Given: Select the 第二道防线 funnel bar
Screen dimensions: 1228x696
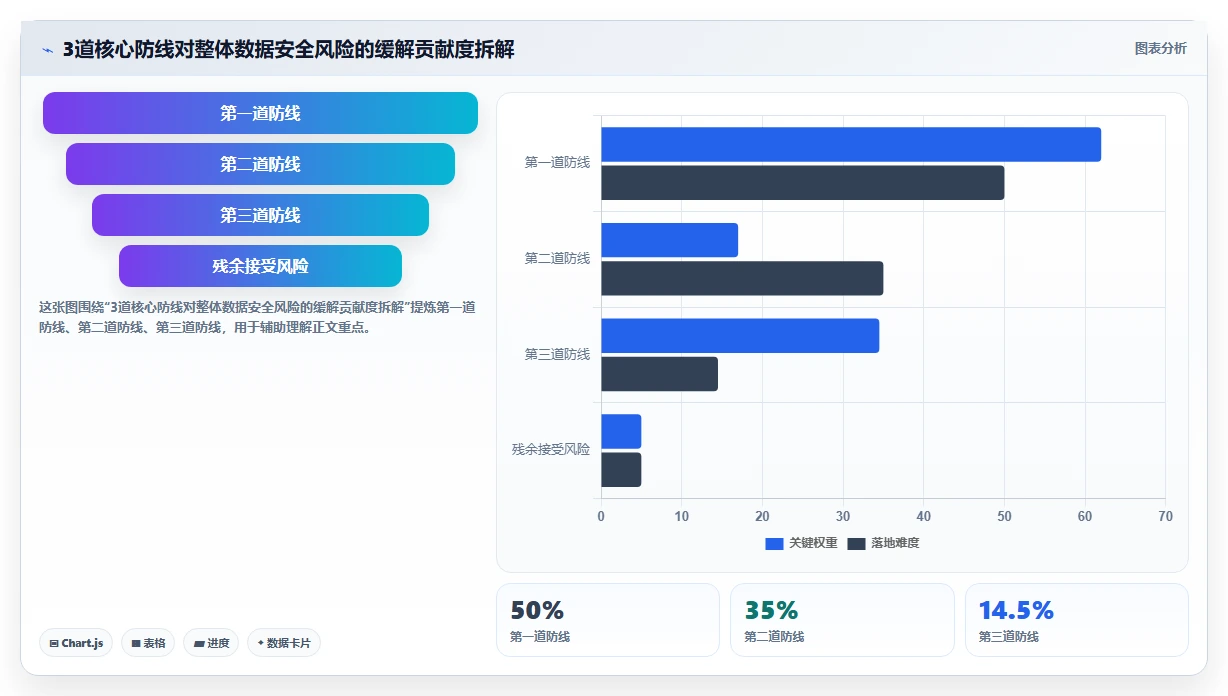Looking at the screenshot, I should click(260, 164).
